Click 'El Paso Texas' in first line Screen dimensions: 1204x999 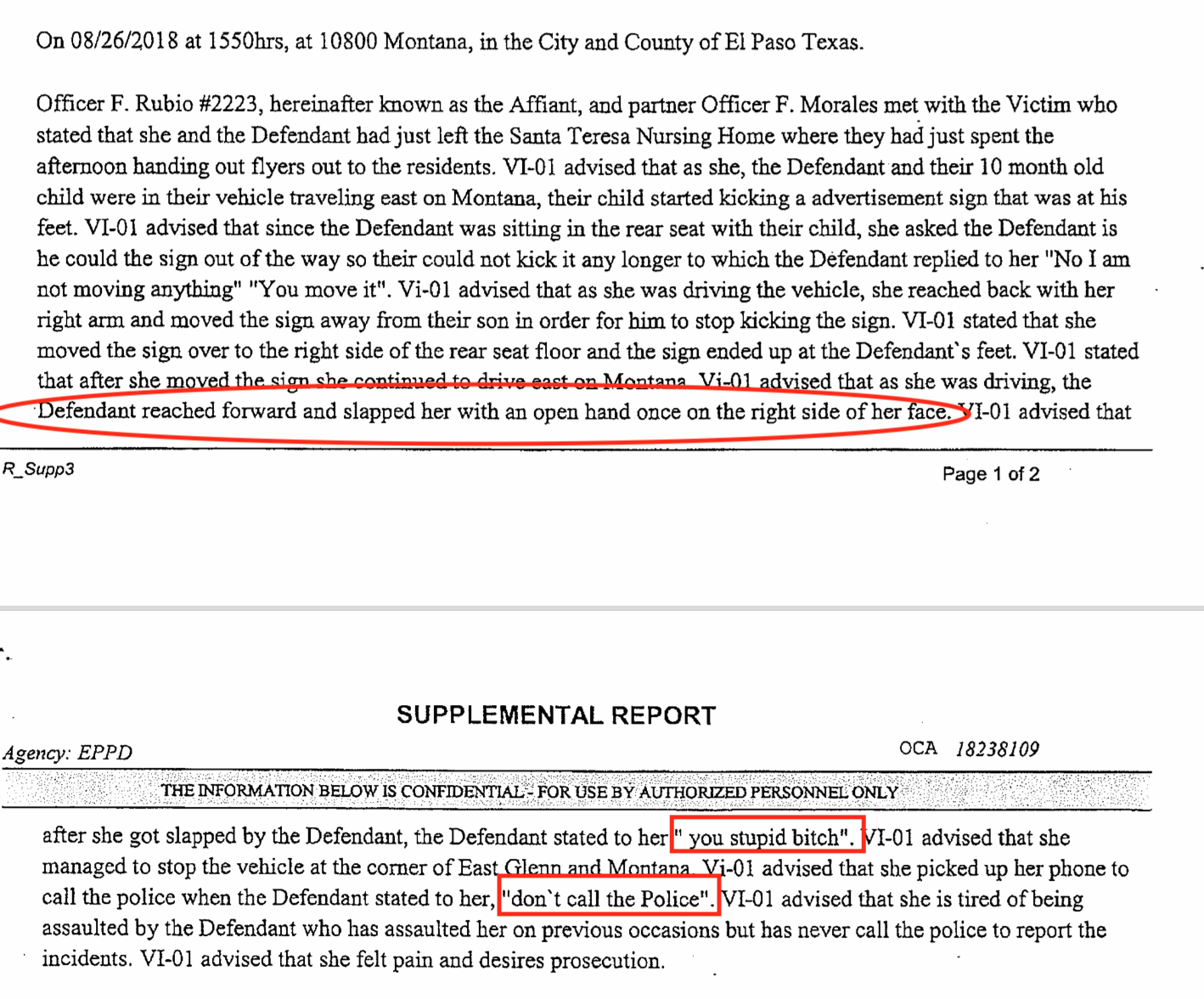pyautogui.click(x=794, y=42)
